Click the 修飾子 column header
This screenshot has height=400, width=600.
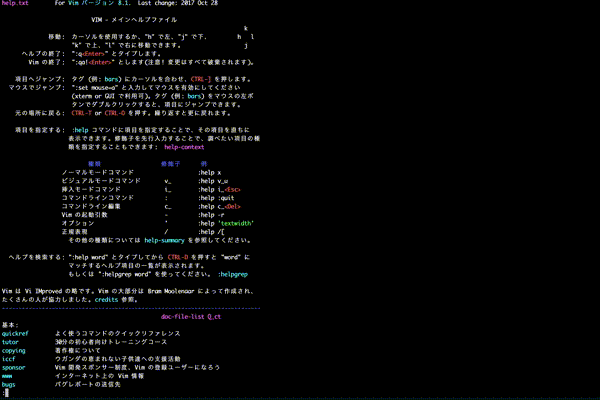[171, 164]
